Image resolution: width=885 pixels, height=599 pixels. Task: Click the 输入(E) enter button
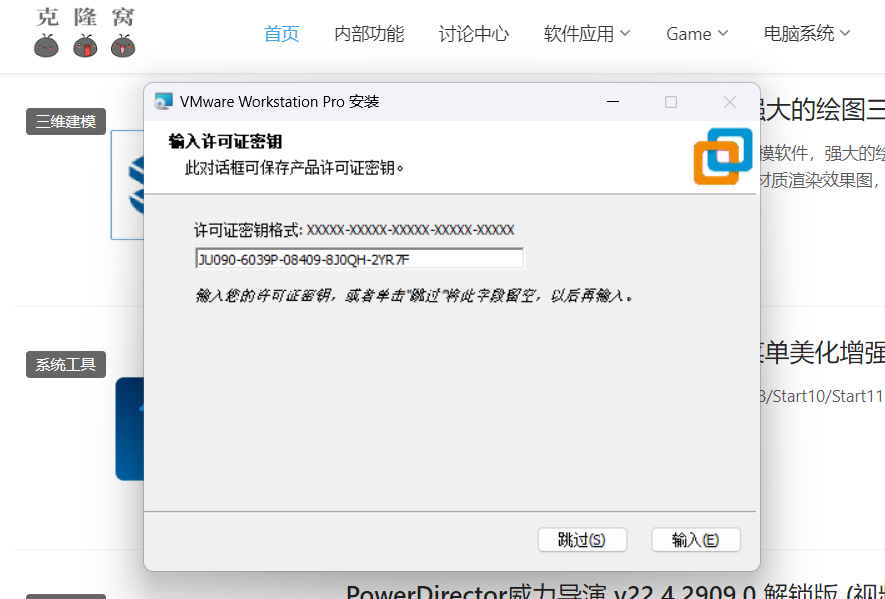(x=695, y=540)
